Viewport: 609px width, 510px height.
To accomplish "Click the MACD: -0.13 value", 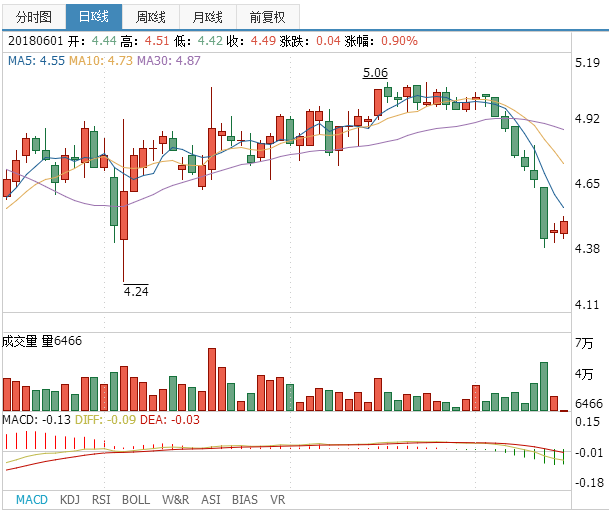I will tap(37, 420).
